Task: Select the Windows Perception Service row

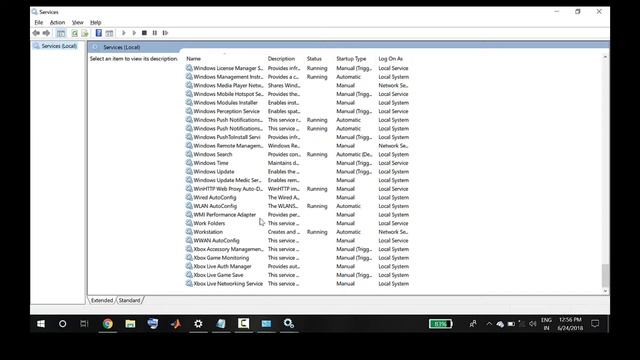Action: click(298, 111)
